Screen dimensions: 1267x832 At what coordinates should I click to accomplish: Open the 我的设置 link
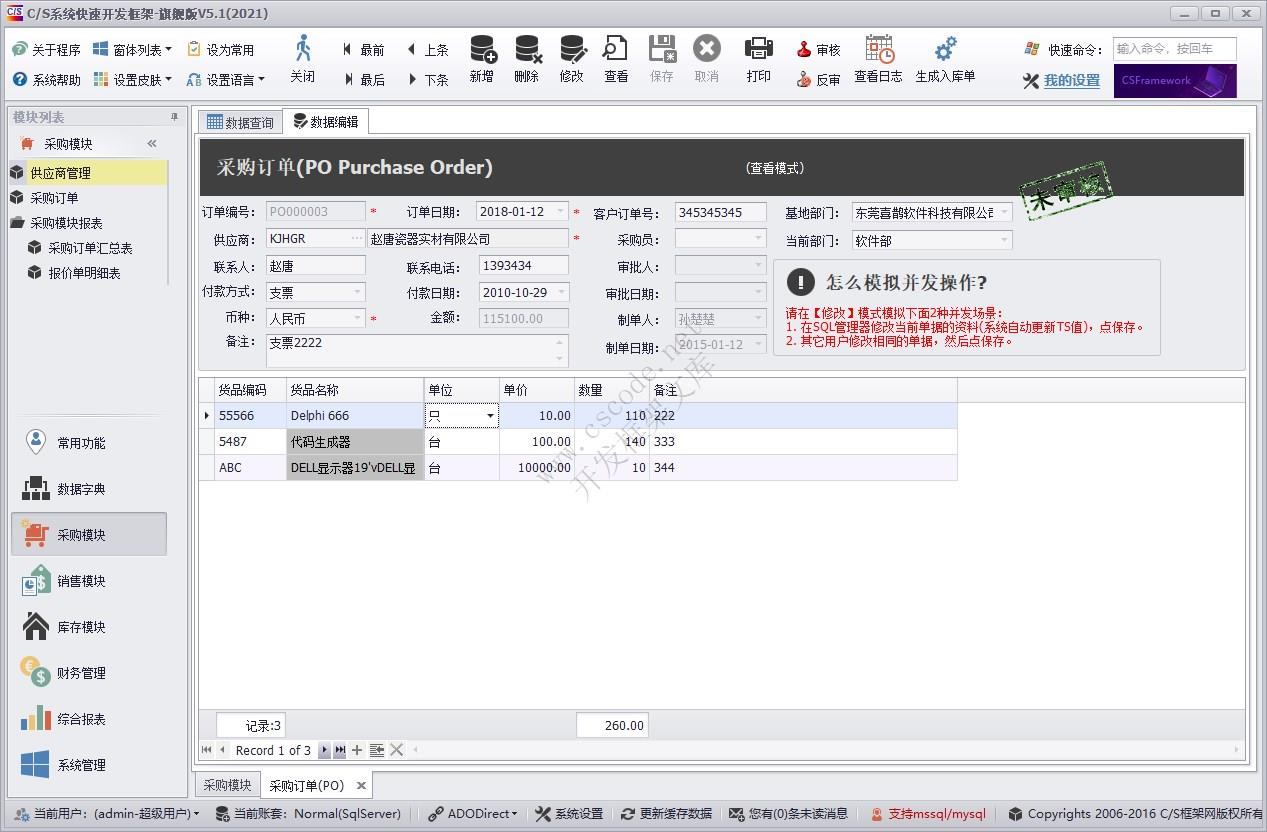click(1071, 81)
